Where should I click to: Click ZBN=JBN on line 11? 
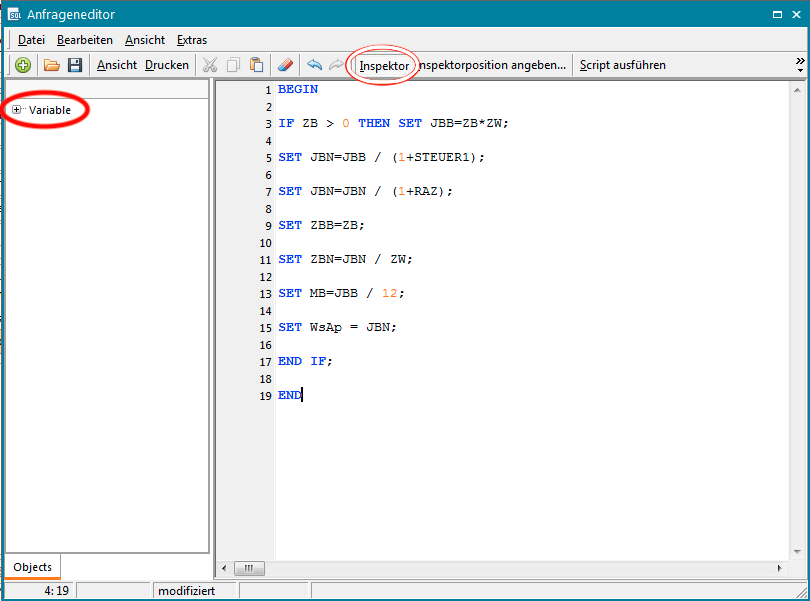click(338, 260)
